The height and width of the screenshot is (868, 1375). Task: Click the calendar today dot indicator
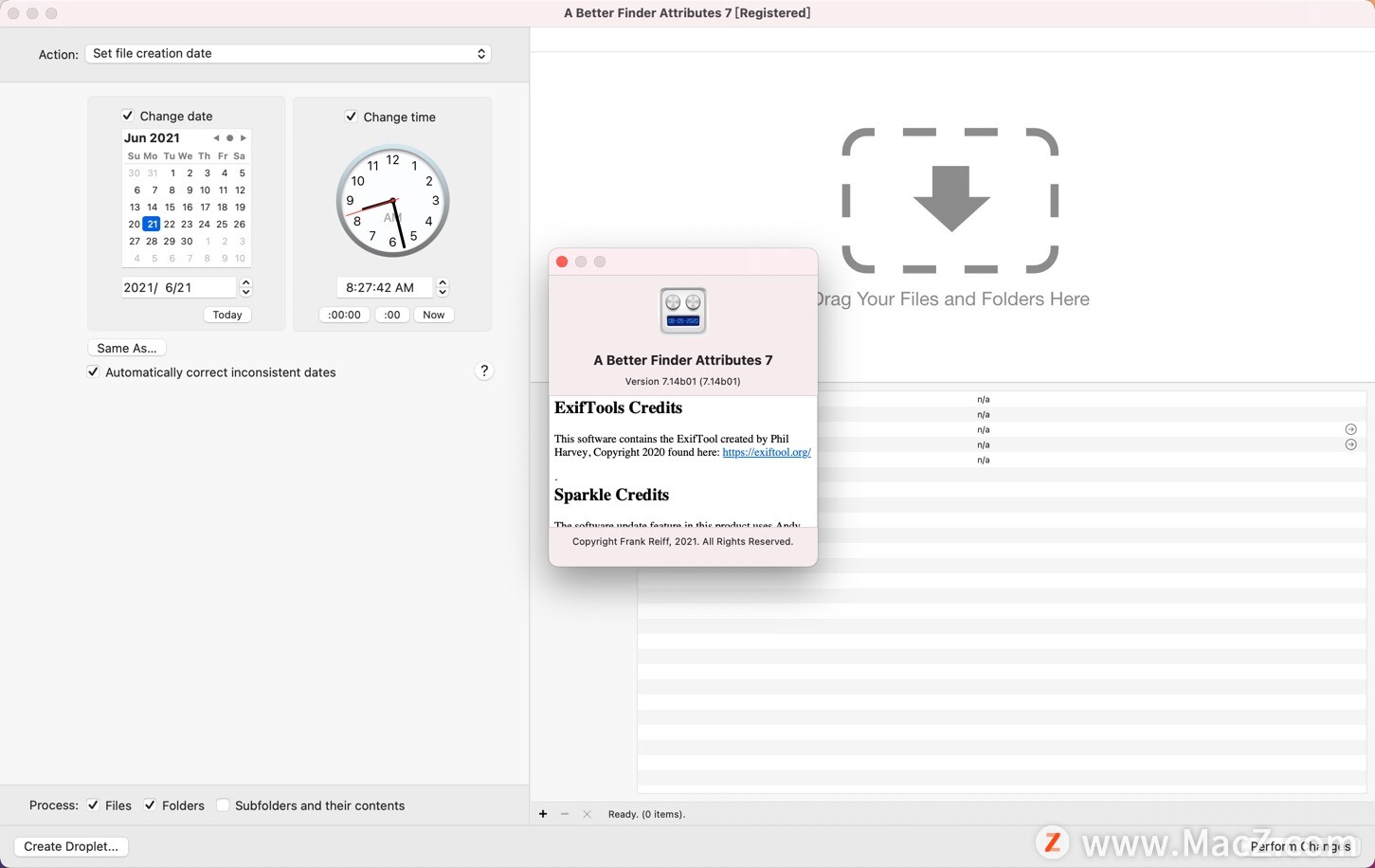(x=229, y=138)
